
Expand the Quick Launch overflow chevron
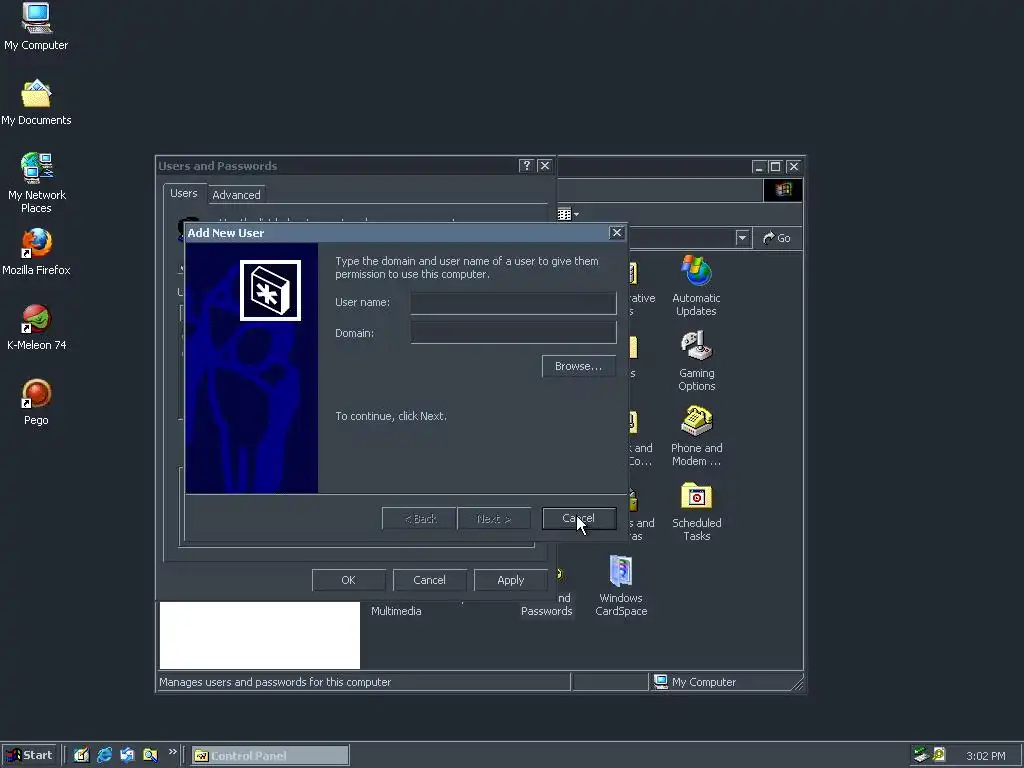point(172,752)
